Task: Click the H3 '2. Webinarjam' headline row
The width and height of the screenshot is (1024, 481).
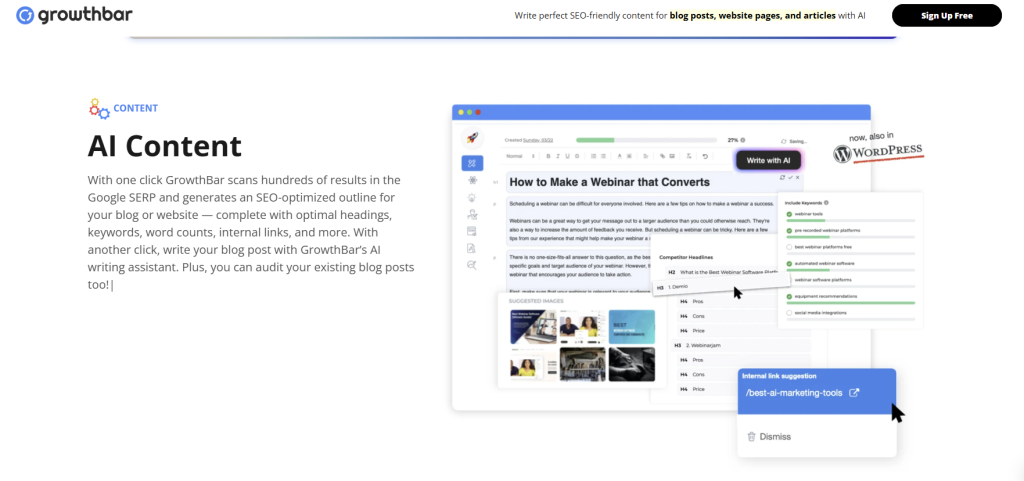Action: click(741, 345)
